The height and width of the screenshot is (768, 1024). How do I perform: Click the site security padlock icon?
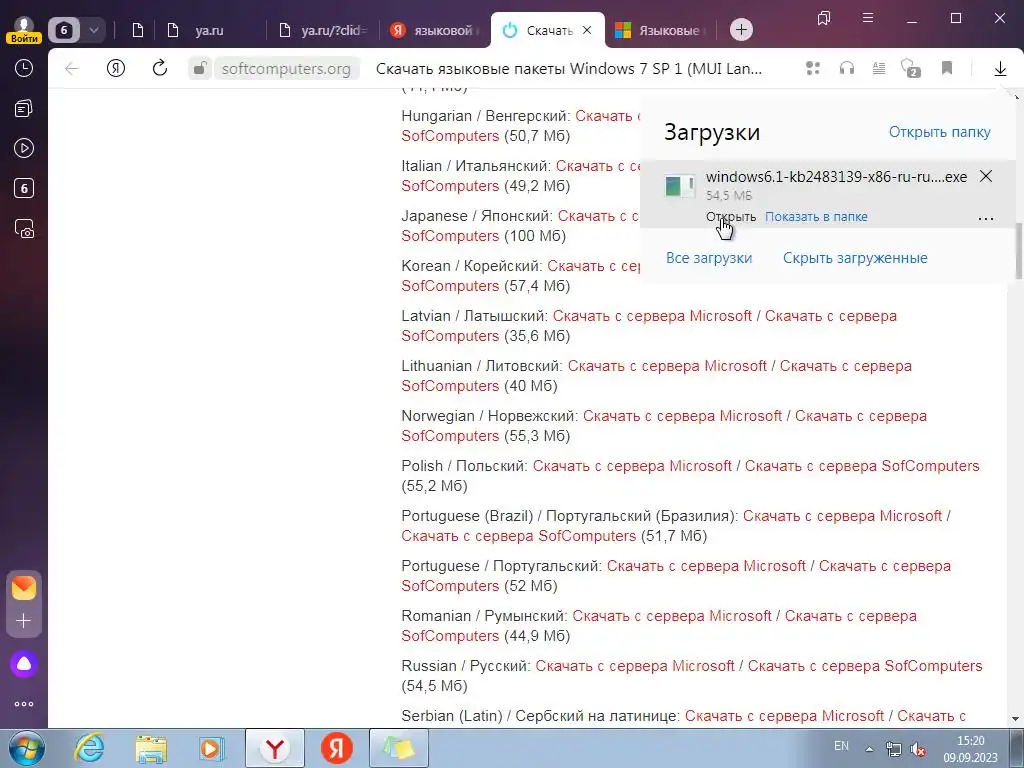200,69
